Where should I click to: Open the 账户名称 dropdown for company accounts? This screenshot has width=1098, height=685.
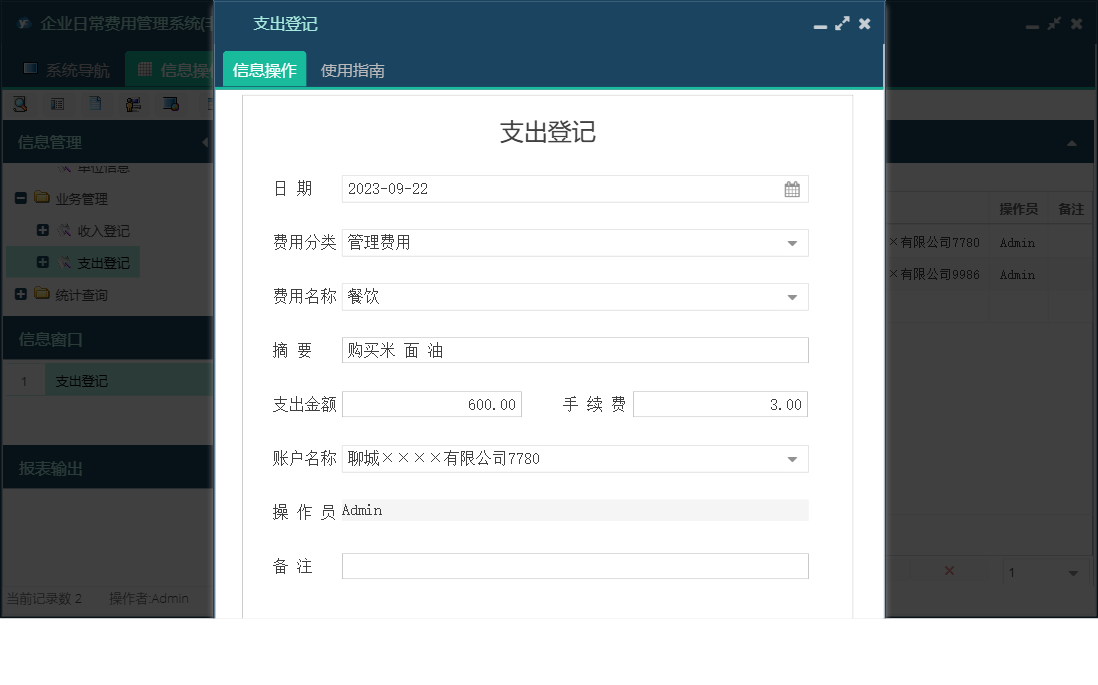click(x=793, y=458)
